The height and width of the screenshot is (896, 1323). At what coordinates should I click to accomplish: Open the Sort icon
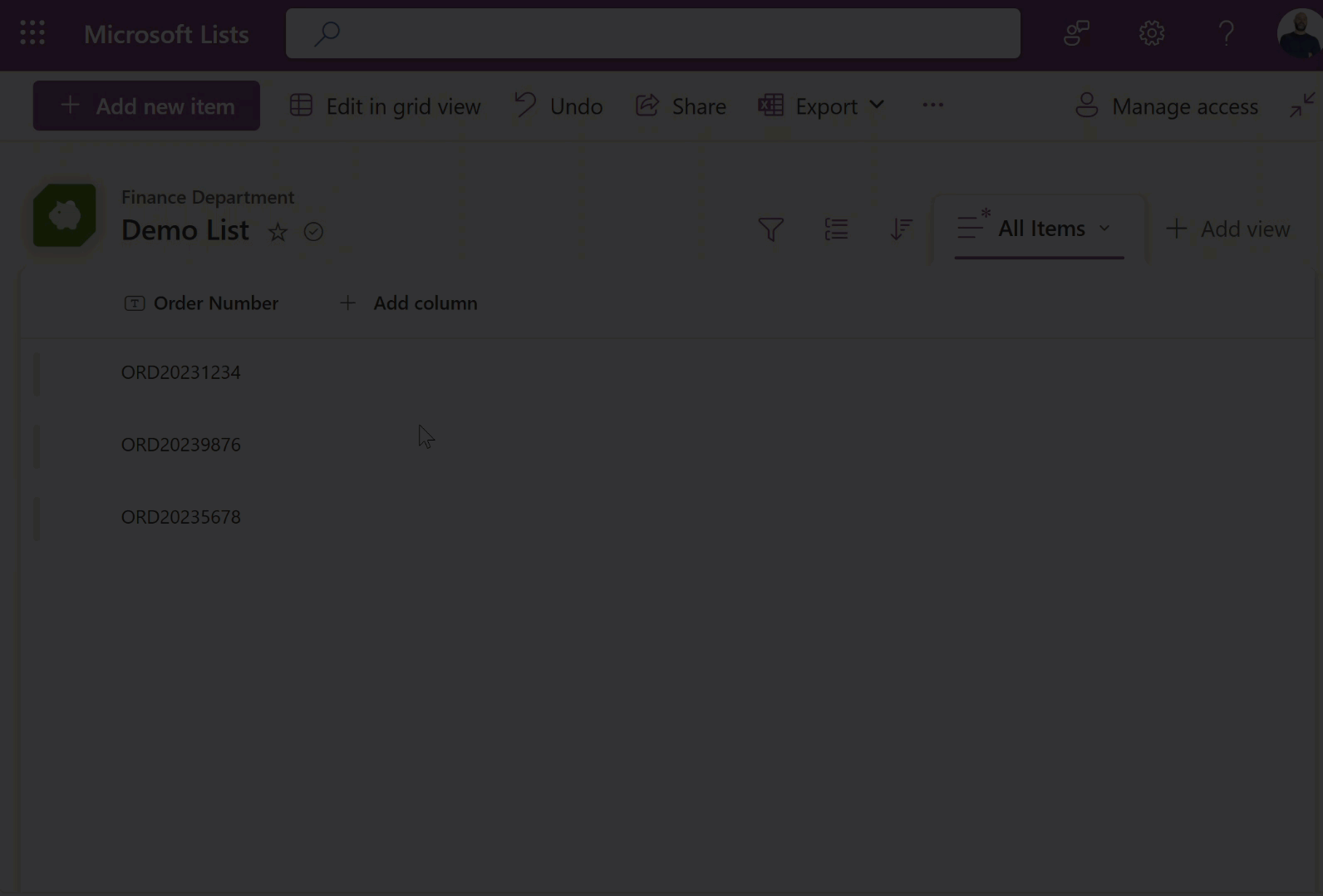(901, 229)
